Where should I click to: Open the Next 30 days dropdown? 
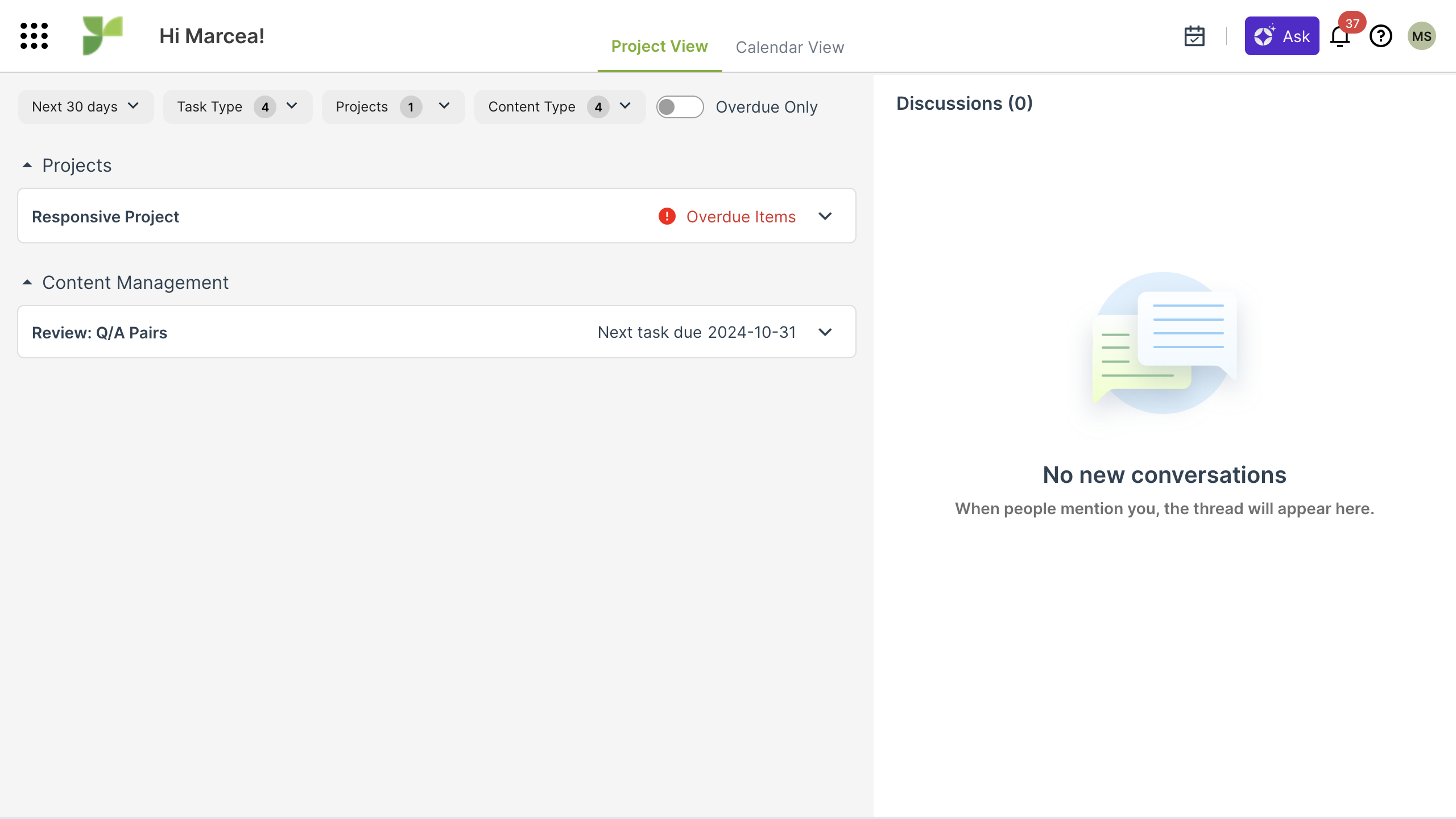click(85, 107)
